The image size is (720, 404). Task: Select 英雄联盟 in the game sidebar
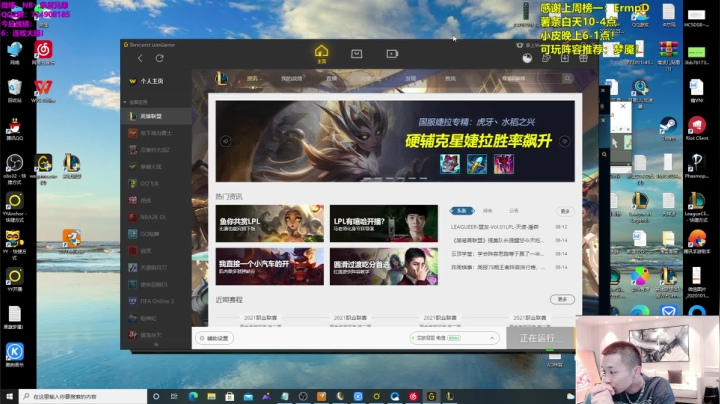click(x=156, y=116)
